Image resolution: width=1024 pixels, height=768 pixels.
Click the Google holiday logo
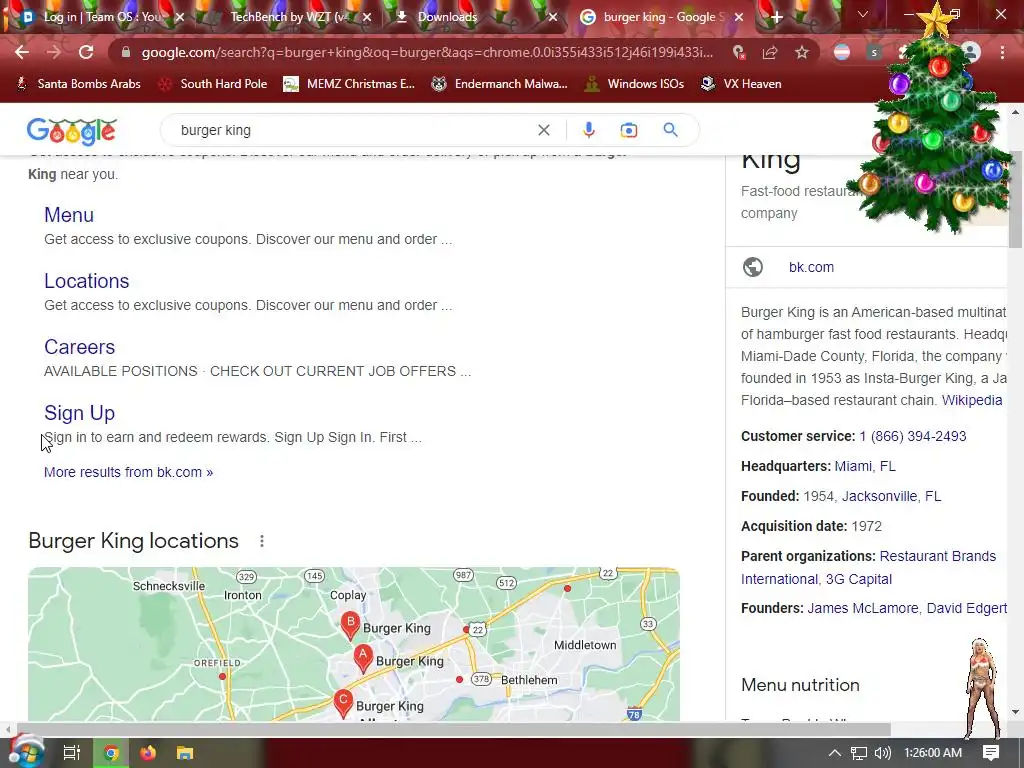72,131
